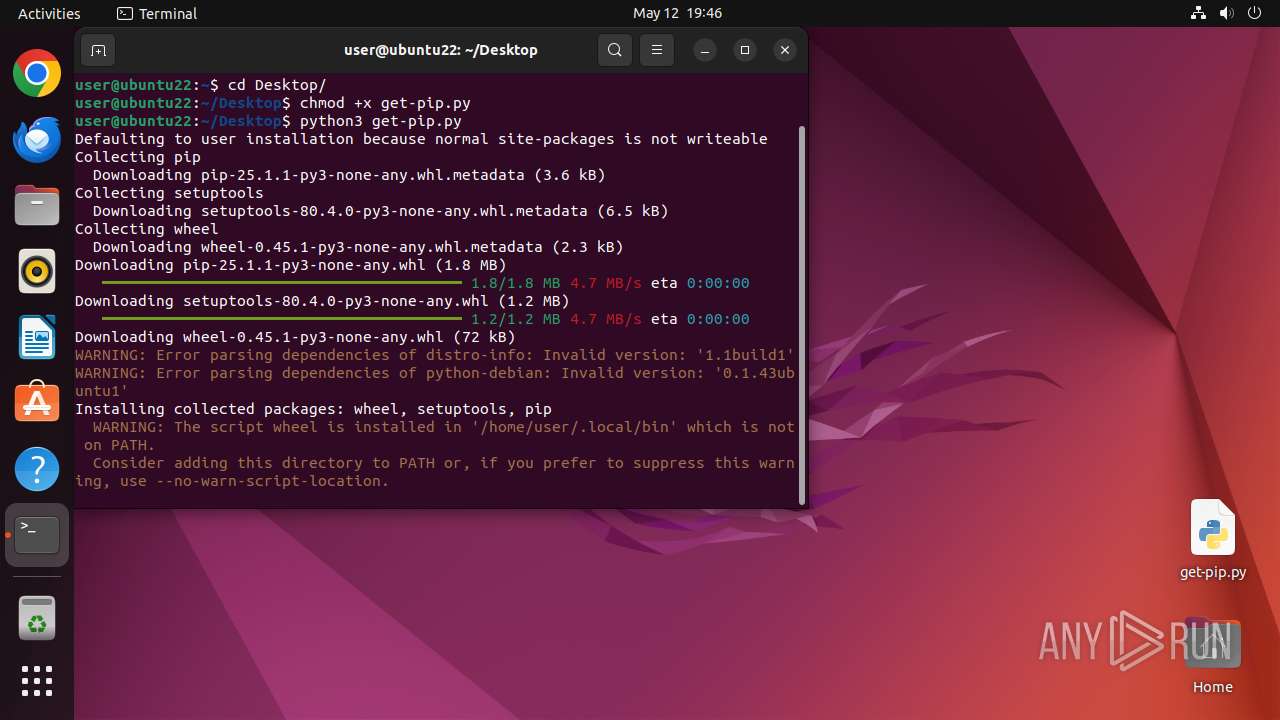Click the 'python3 get-pip.py' command line
The image size is (1280, 720).
[x=268, y=121]
